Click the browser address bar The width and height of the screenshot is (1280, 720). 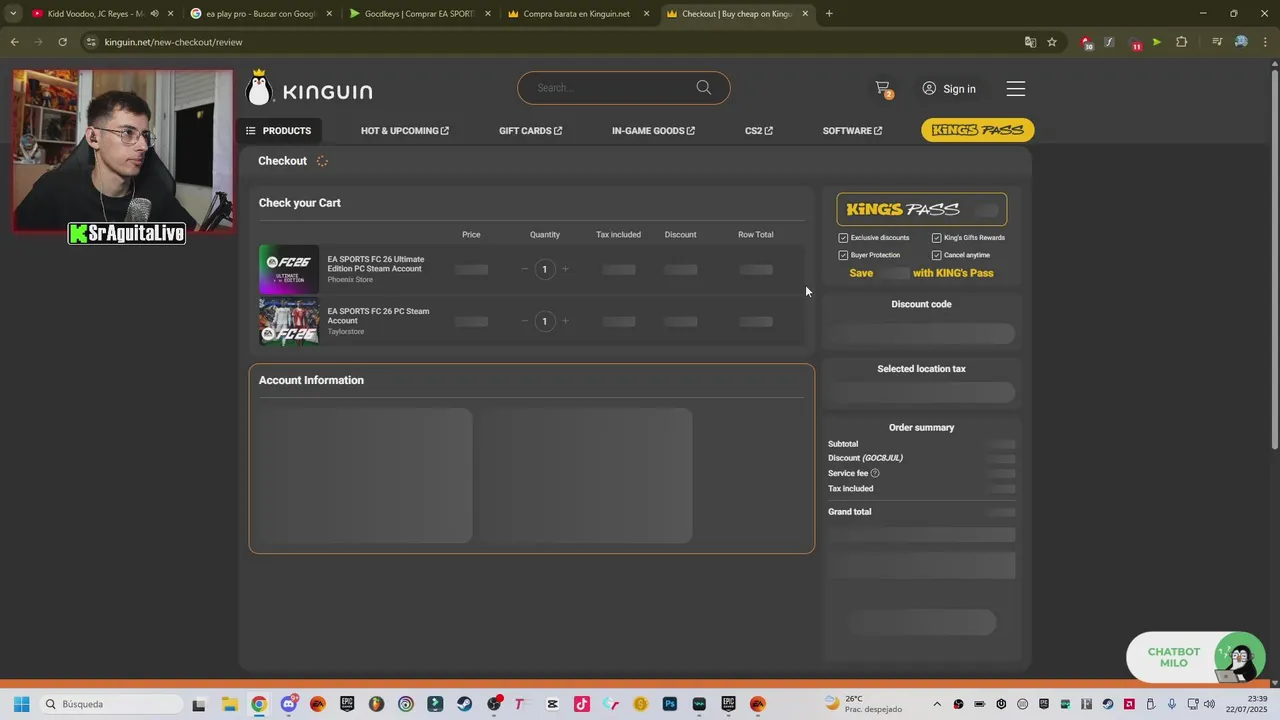point(560,42)
